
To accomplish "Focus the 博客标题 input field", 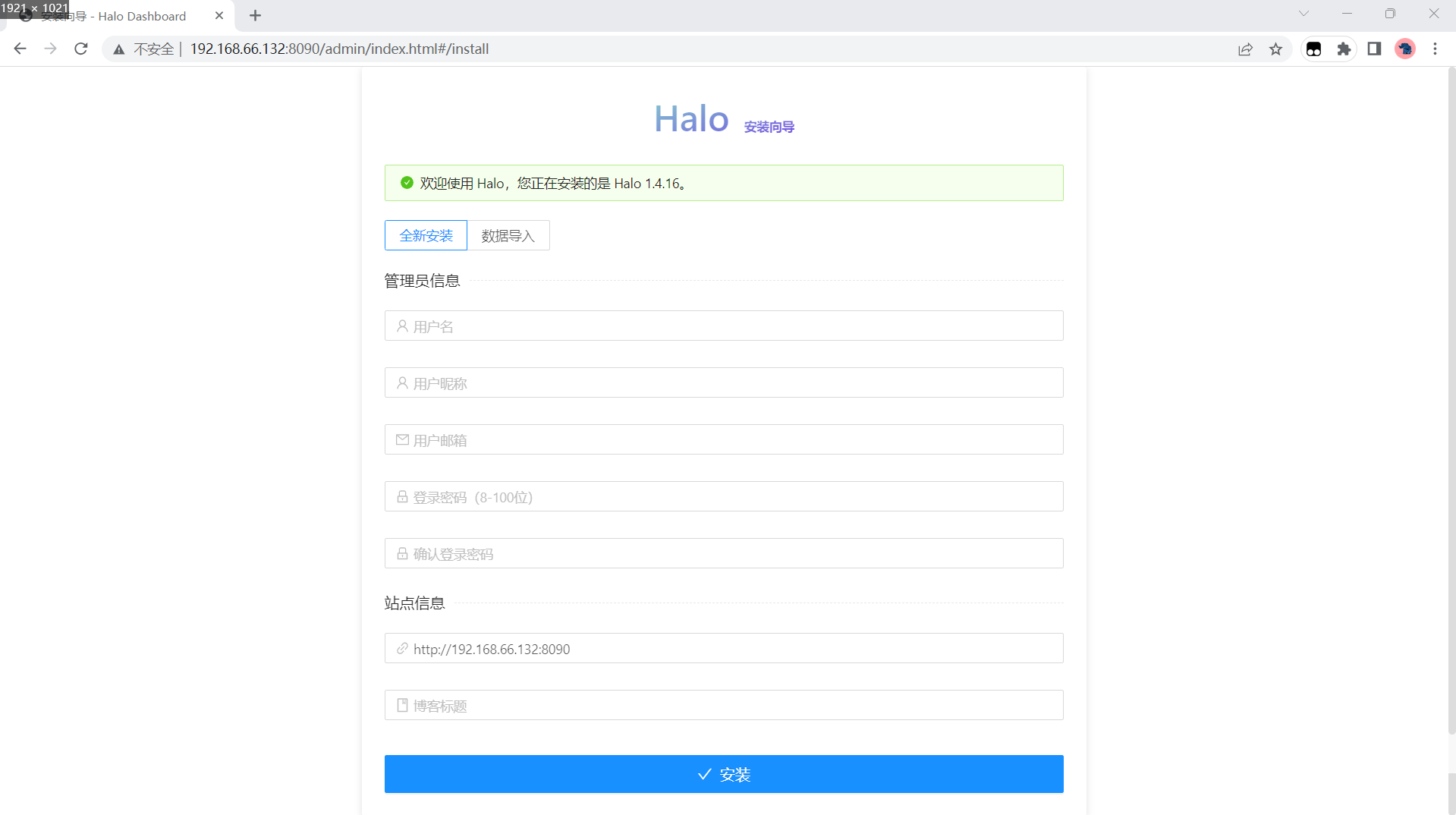I will tap(724, 705).
